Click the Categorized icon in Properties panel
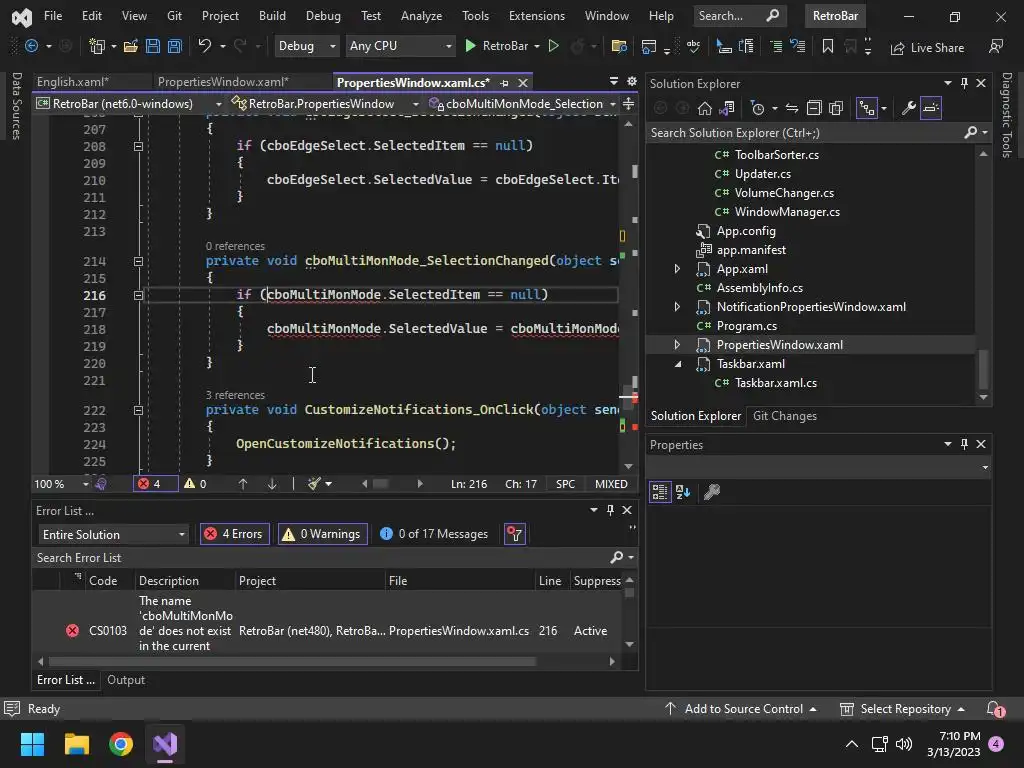 coord(660,492)
